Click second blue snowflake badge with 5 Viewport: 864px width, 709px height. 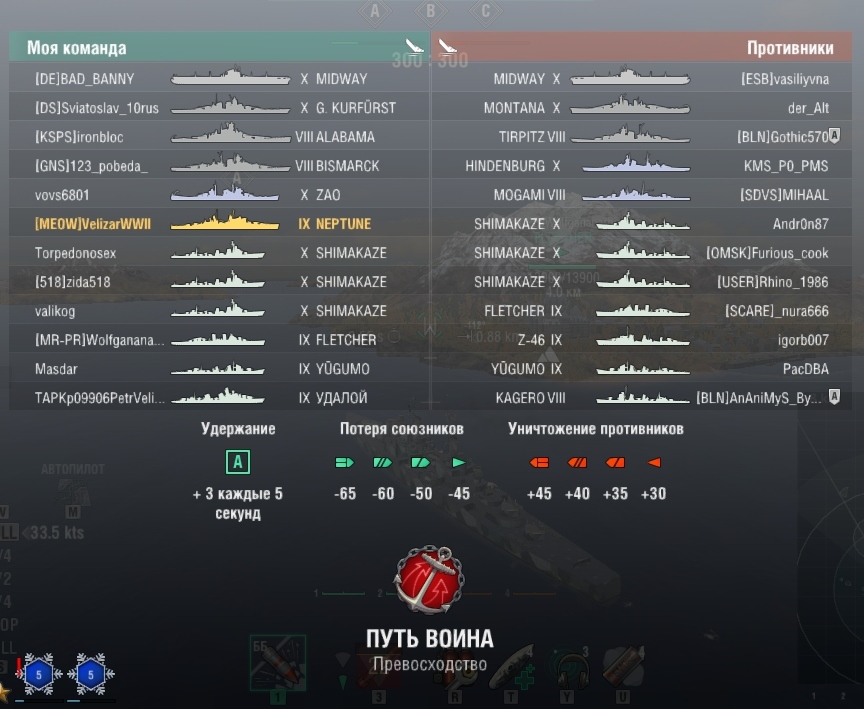91,674
